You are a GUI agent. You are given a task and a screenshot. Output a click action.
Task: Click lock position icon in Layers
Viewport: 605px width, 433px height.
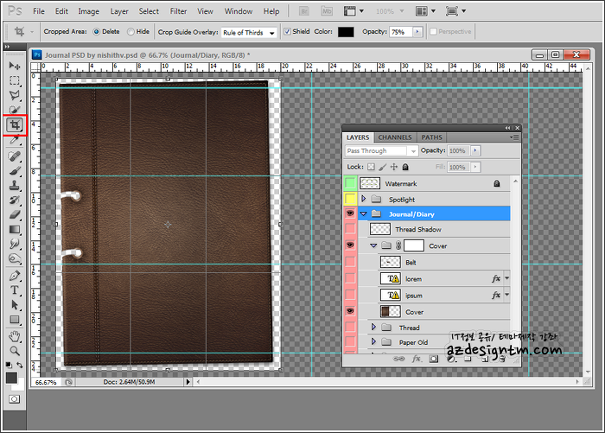coord(394,167)
